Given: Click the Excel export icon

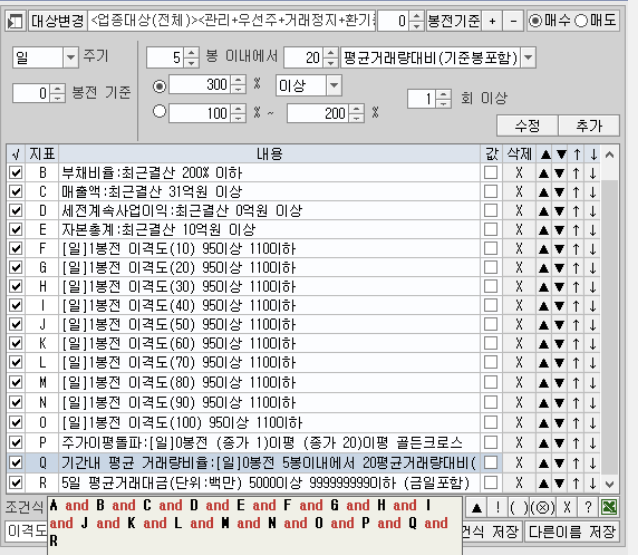Looking at the screenshot, I should point(608,507).
